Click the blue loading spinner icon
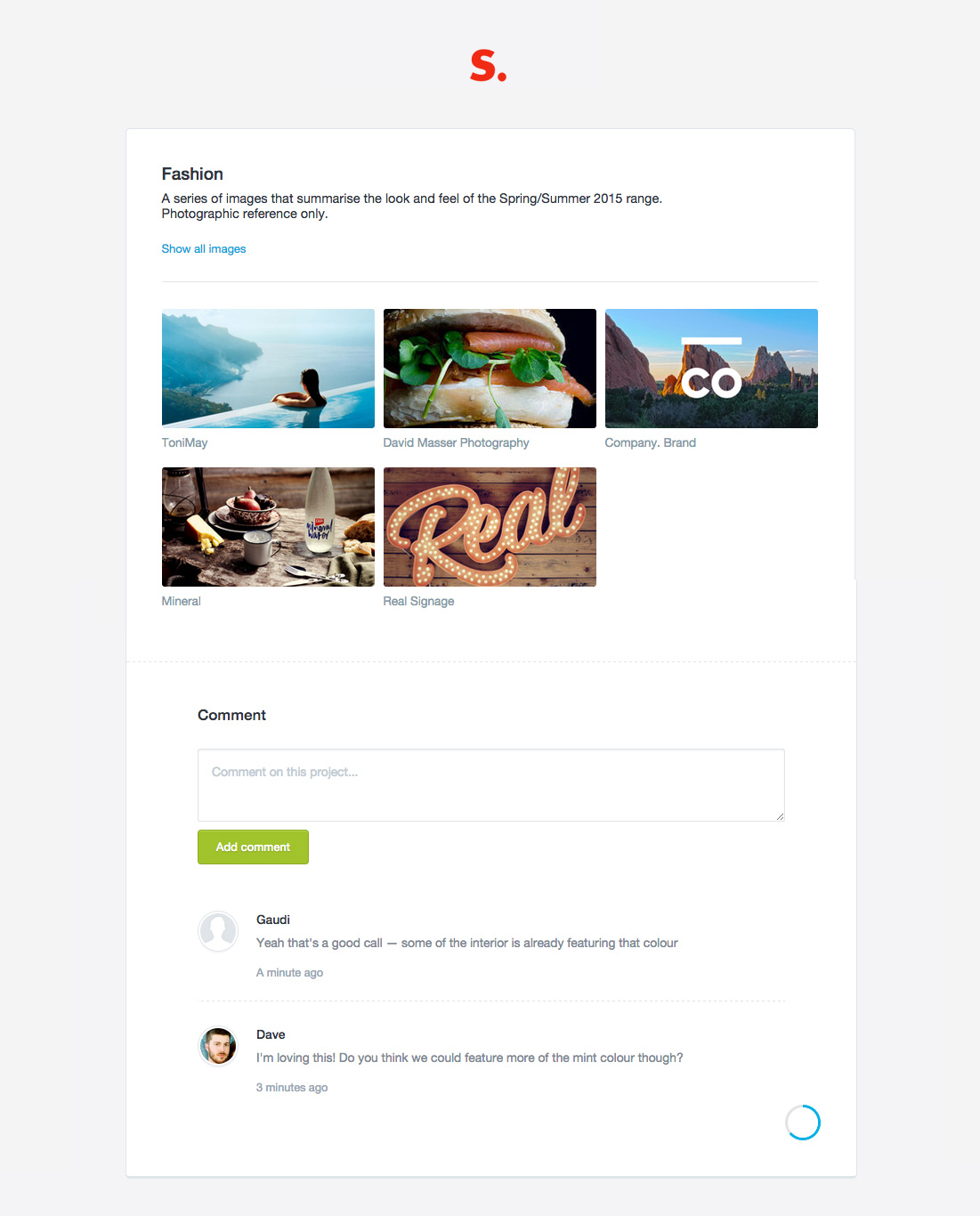This screenshot has width=980, height=1216. 803,1123
